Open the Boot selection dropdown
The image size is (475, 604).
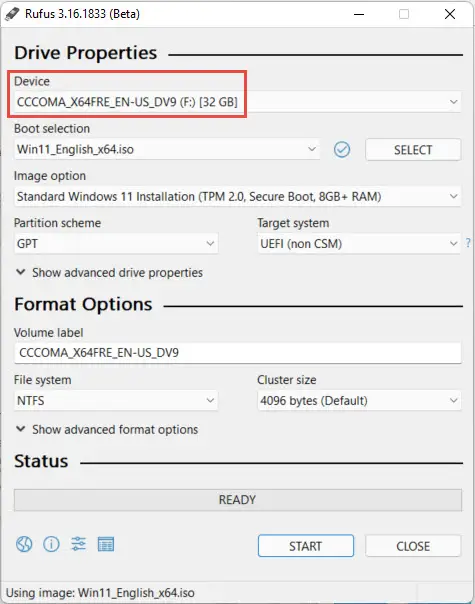167,149
